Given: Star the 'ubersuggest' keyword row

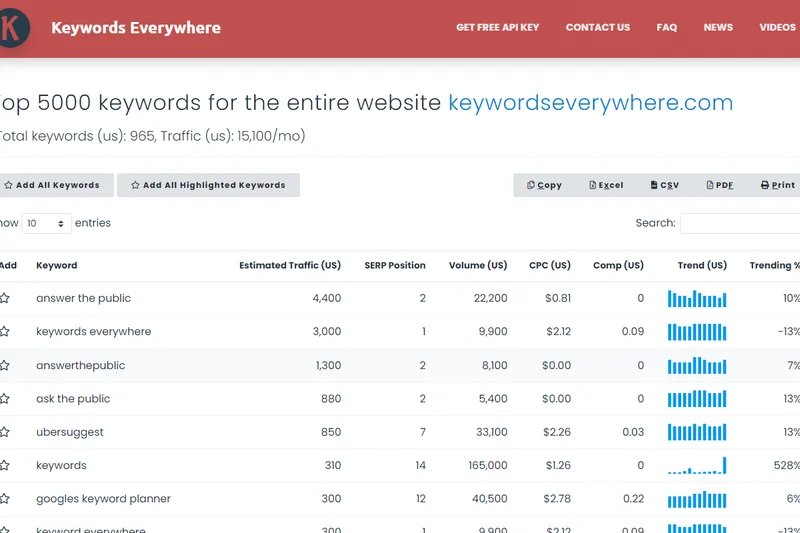Looking at the screenshot, I should (x=5, y=432).
